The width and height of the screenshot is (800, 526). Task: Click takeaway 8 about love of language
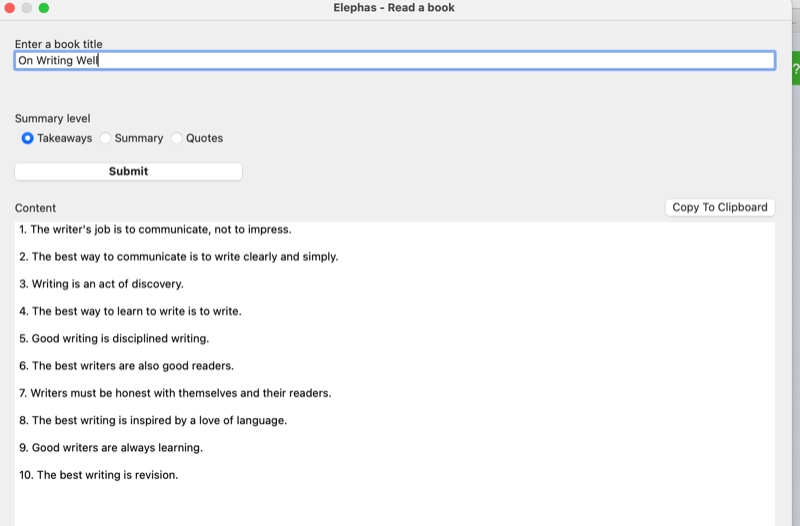tap(153, 420)
